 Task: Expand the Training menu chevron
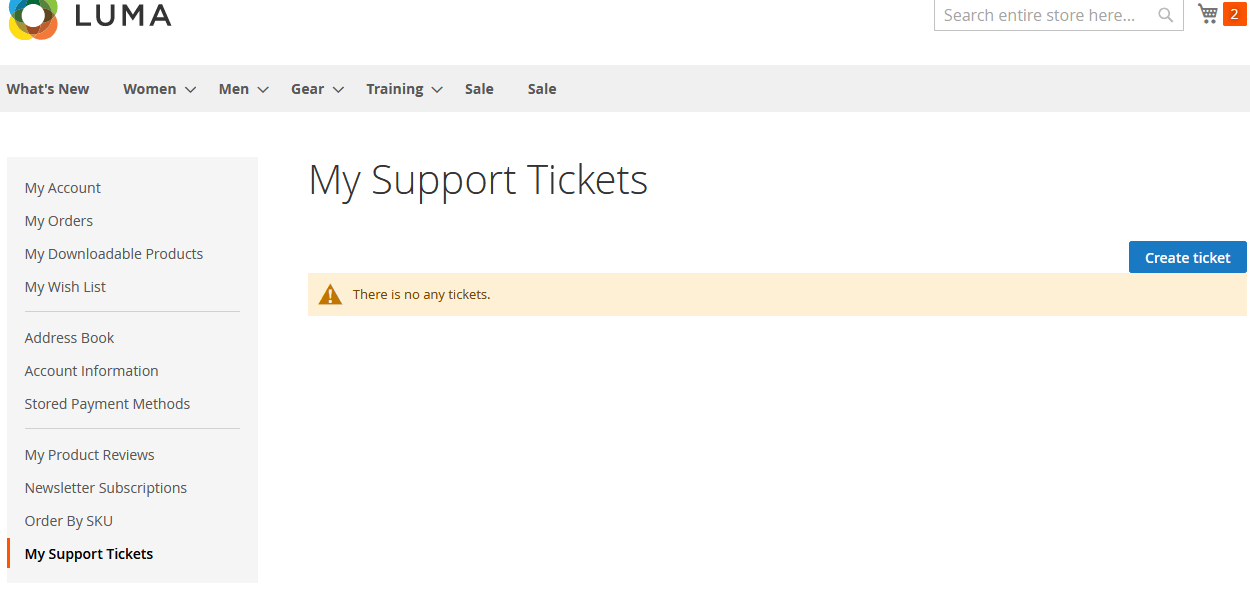tap(437, 90)
